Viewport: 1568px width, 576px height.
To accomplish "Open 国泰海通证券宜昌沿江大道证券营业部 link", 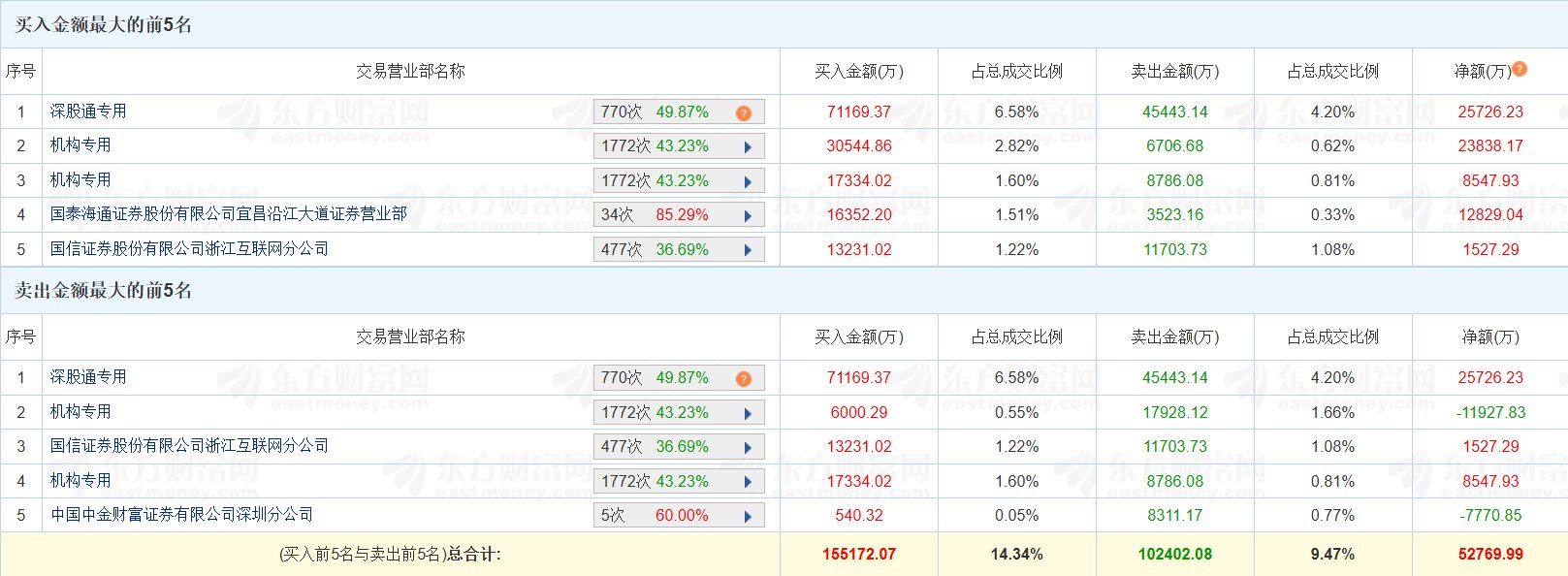I will (x=228, y=213).
